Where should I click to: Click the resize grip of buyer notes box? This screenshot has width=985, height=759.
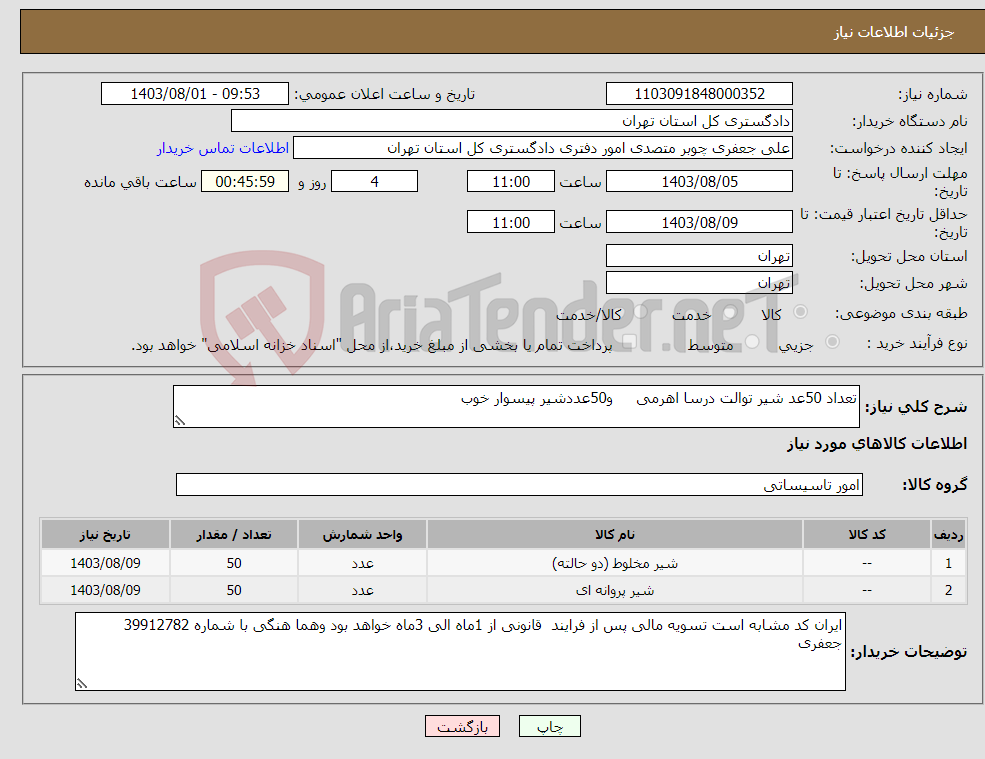point(82,684)
